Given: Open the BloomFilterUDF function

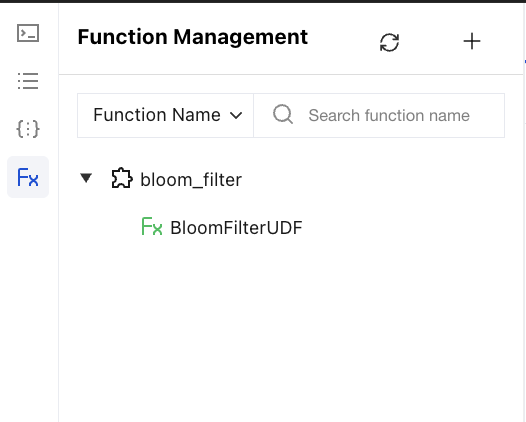Looking at the screenshot, I should (x=236, y=228).
